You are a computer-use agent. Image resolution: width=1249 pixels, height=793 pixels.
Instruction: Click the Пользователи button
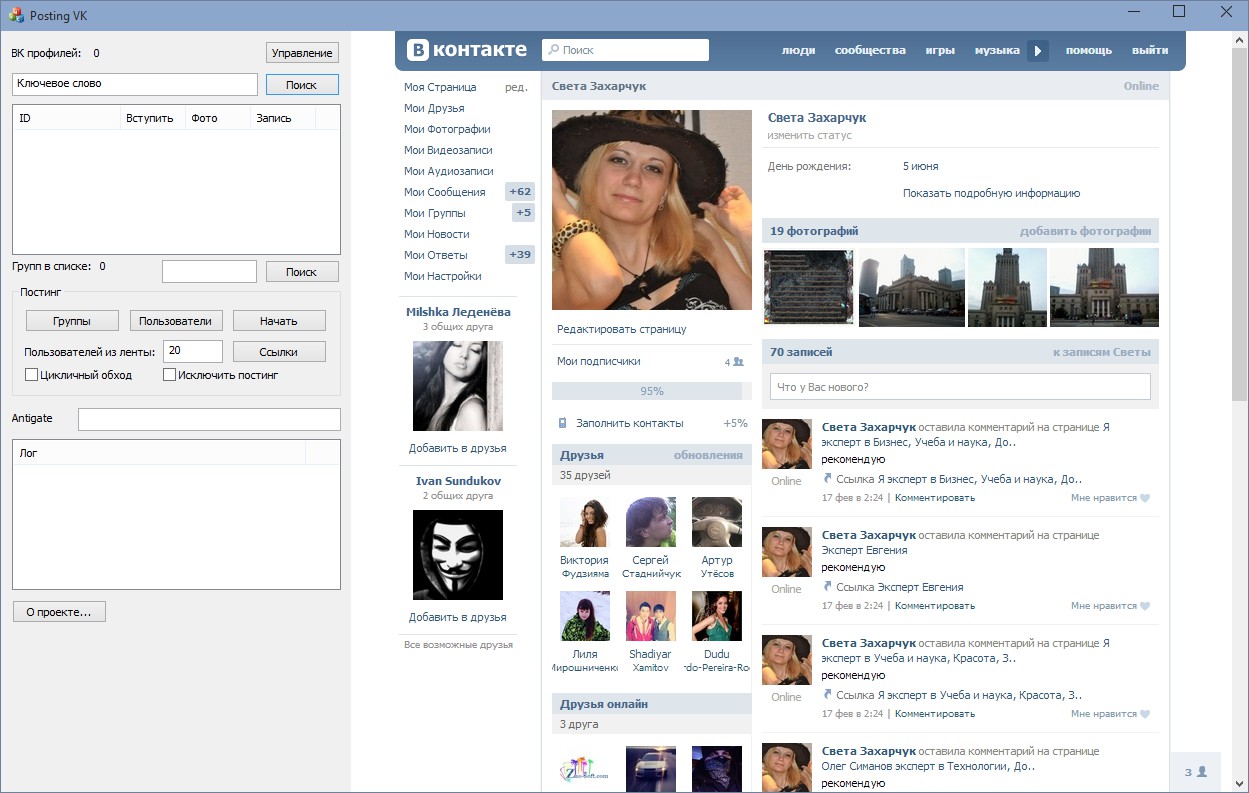(176, 321)
